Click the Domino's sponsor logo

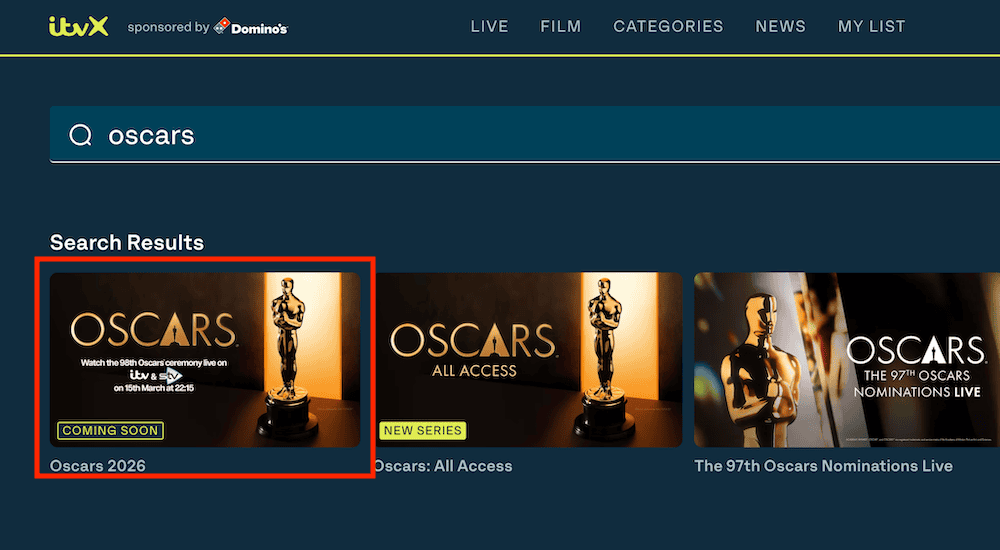pos(251,28)
